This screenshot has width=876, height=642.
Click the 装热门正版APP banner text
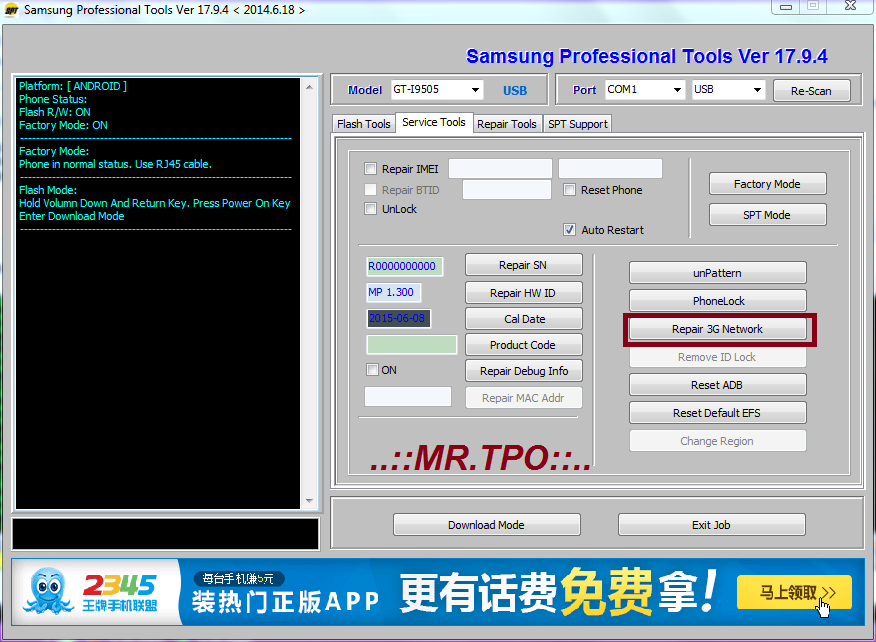(x=285, y=602)
